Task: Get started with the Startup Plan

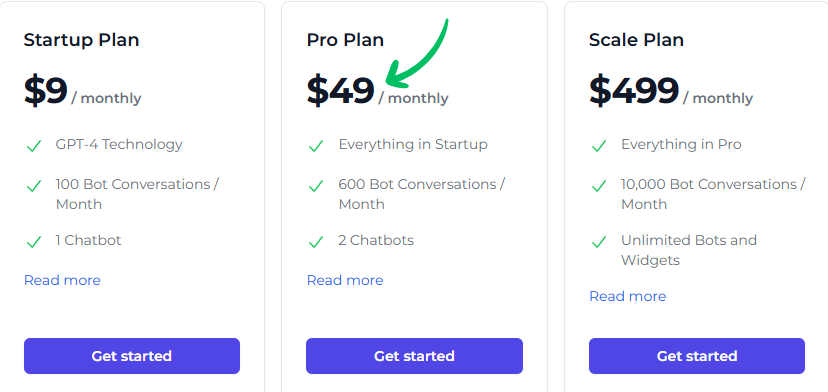Action: [132, 356]
